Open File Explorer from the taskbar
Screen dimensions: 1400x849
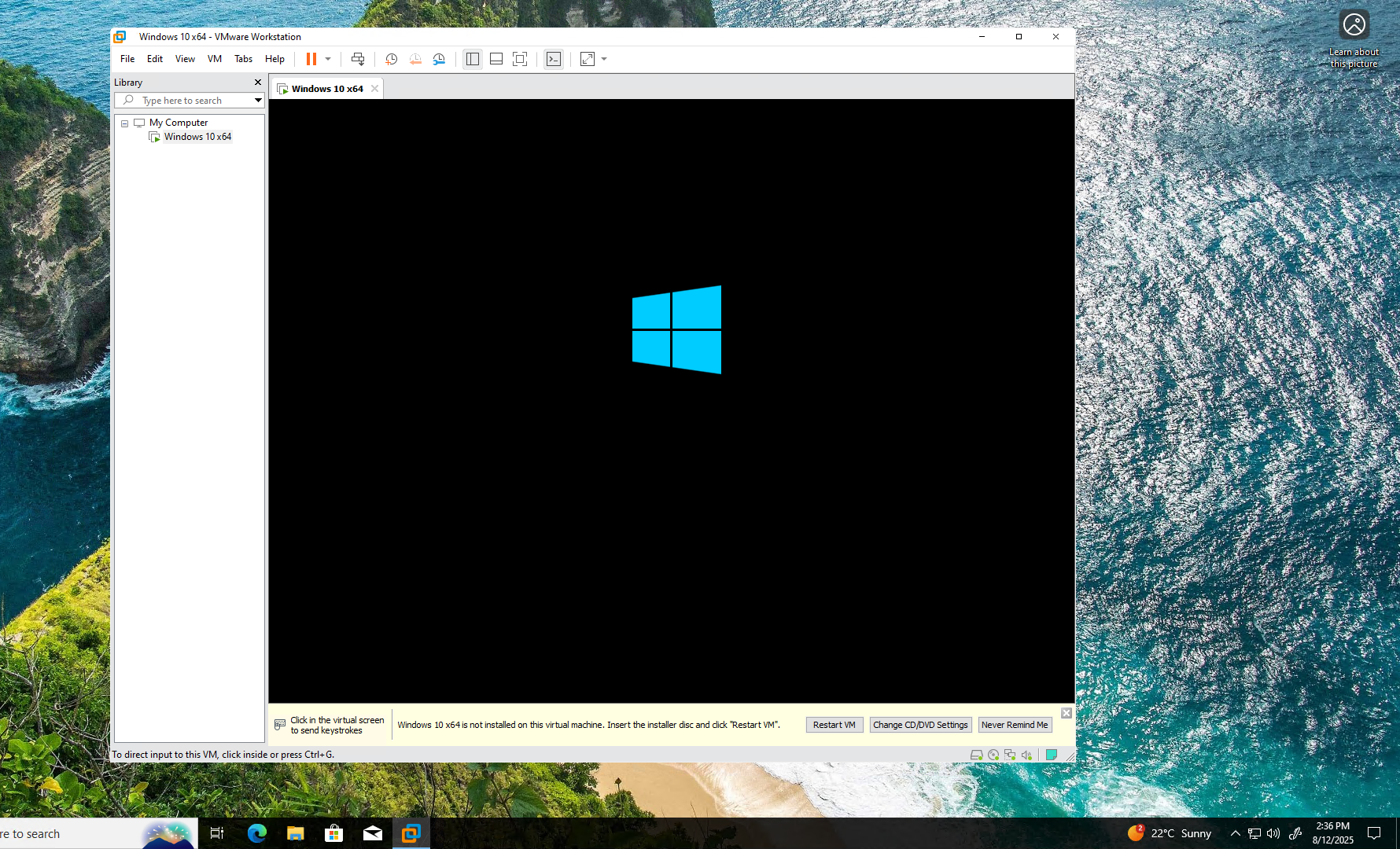[x=295, y=833]
